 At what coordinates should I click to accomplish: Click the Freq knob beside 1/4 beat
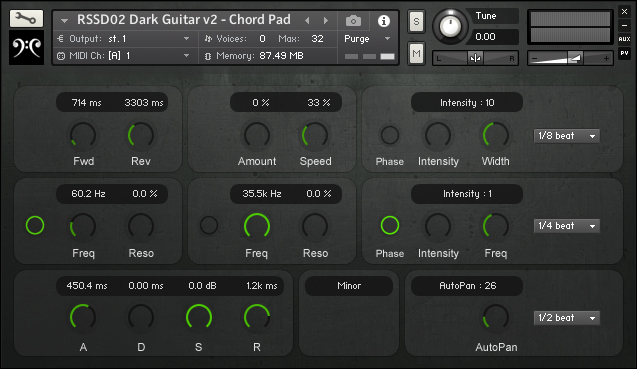[x=496, y=226]
